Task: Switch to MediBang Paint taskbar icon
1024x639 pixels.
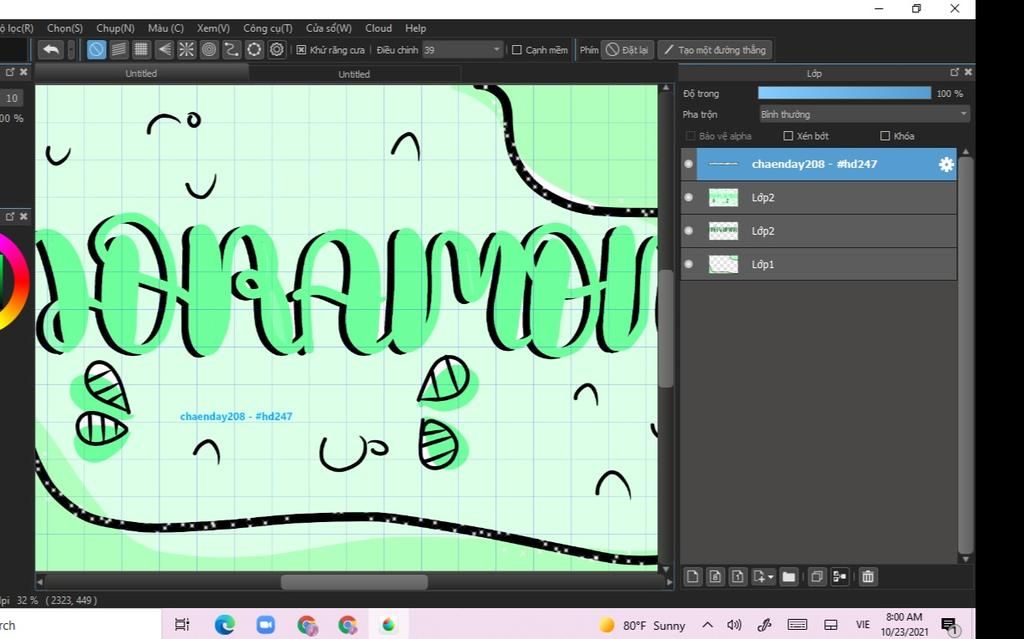Action: (389, 625)
